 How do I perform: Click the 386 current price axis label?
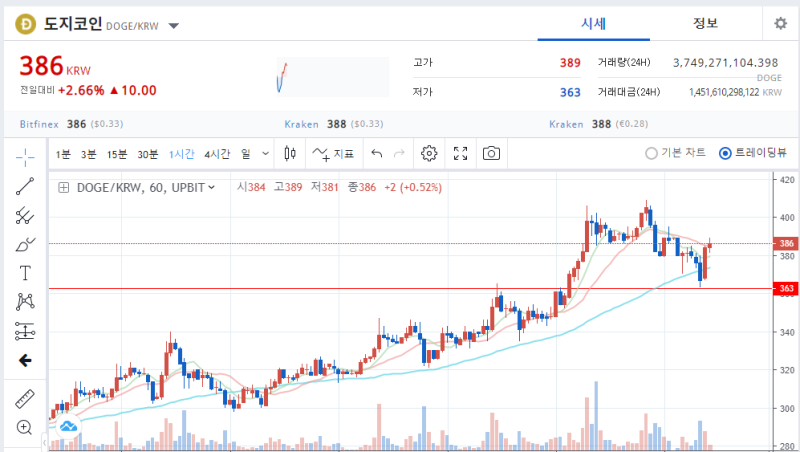click(x=786, y=243)
